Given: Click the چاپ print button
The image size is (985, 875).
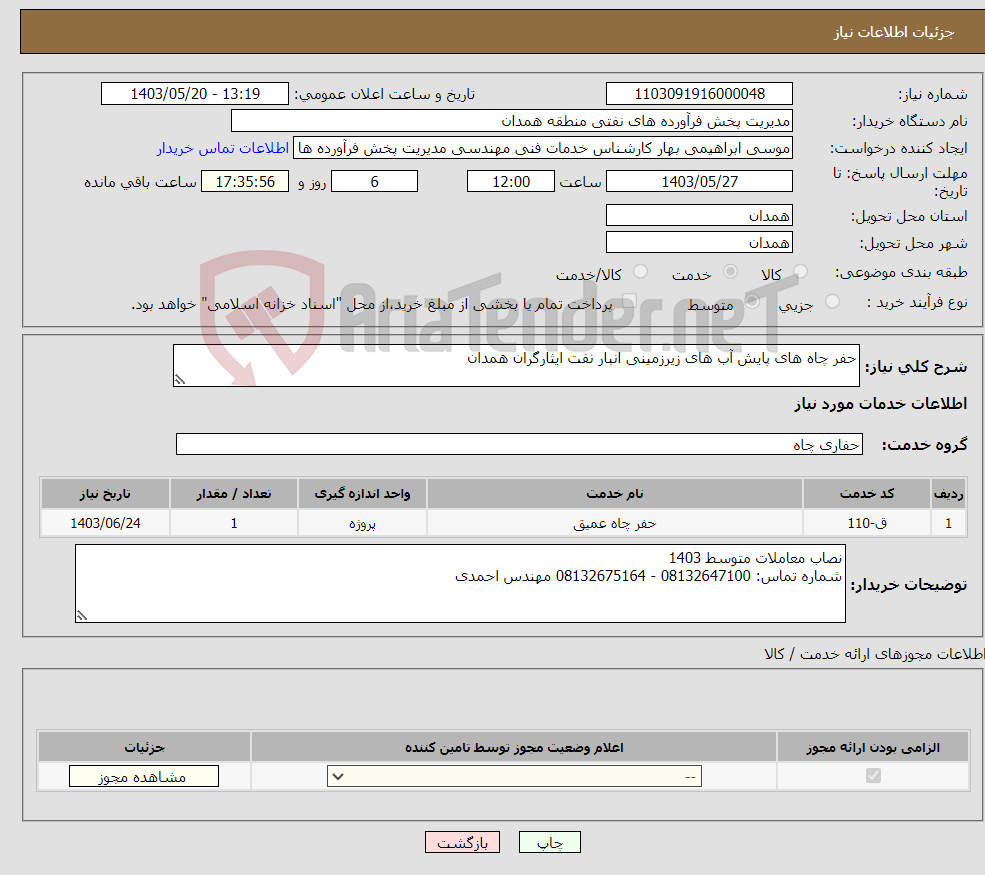Looking at the screenshot, I should (550, 842).
